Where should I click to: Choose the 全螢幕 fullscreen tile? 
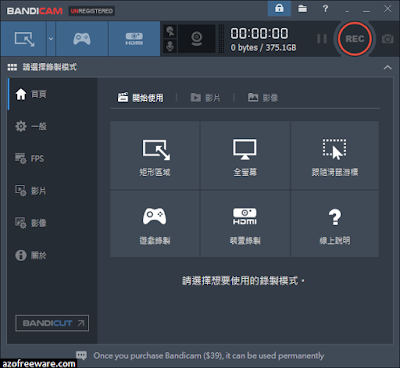pos(245,155)
